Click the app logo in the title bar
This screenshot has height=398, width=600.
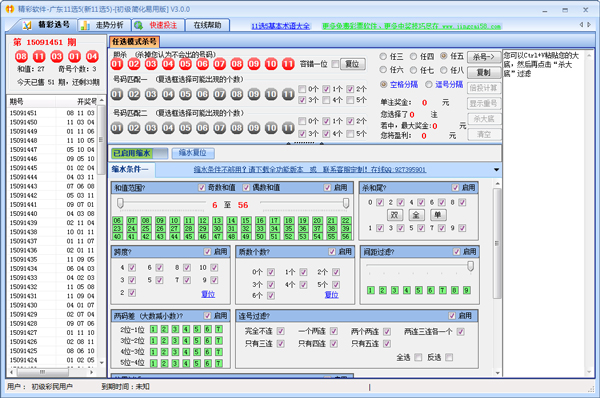[x=10, y=9]
